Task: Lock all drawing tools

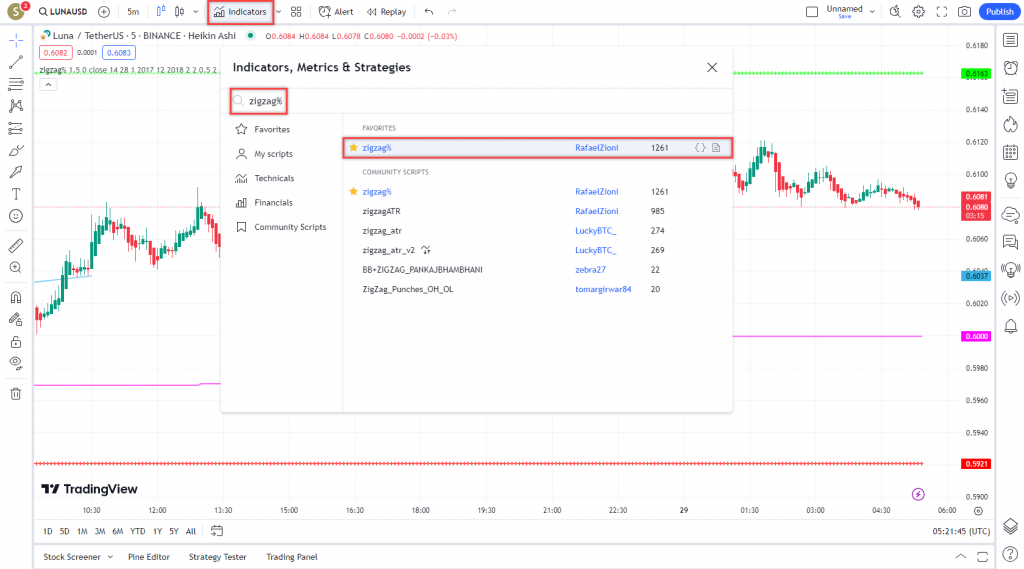Action: coord(16,342)
